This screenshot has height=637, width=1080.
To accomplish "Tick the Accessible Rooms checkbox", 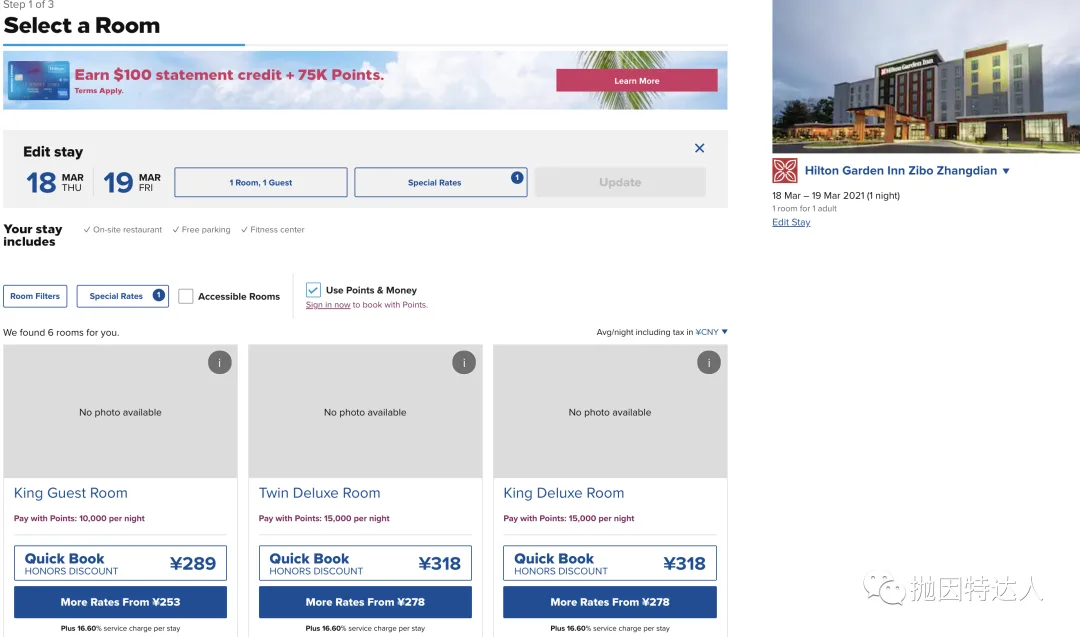I will [x=185, y=296].
